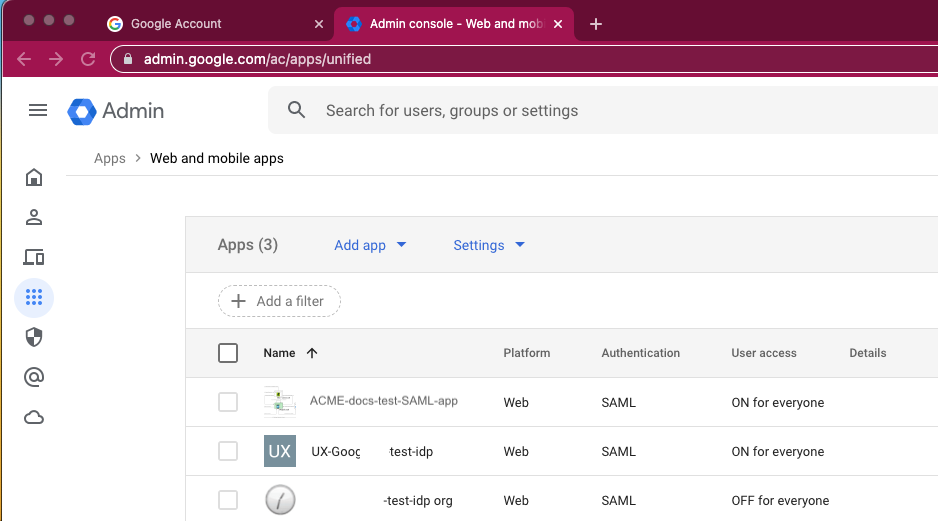
Task: Click Authentication column header
Action: pyautogui.click(x=641, y=353)
